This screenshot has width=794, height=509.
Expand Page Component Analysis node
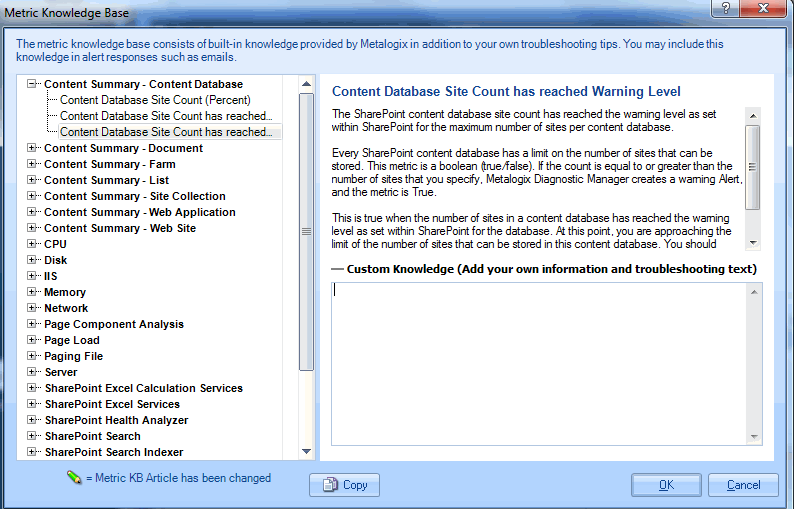(31, 324)
